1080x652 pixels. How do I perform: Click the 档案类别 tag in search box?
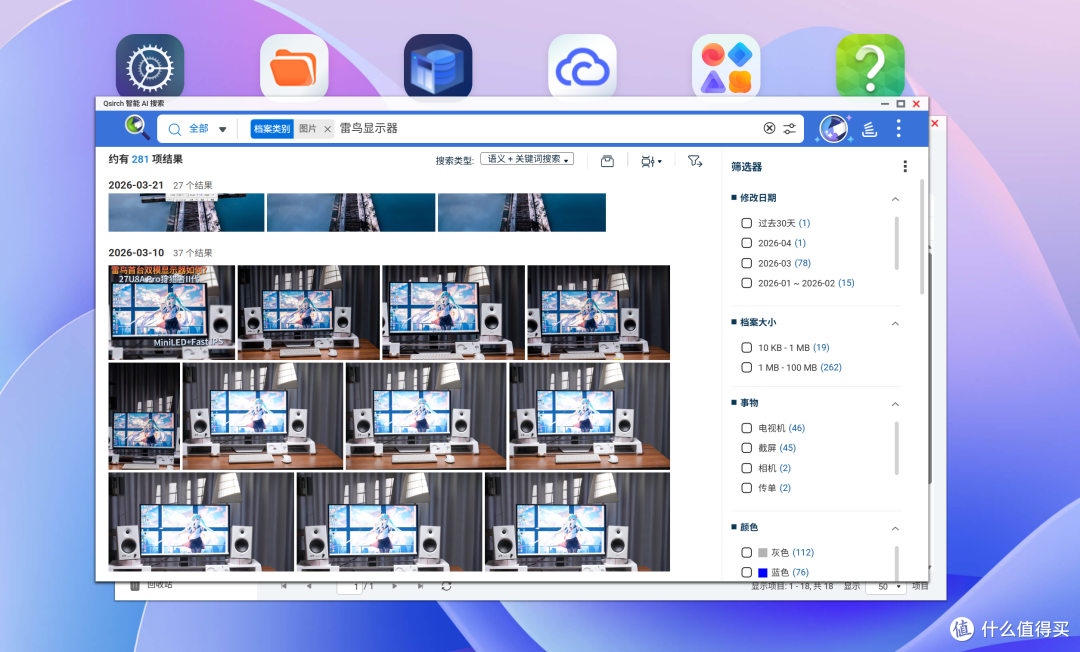271,129
